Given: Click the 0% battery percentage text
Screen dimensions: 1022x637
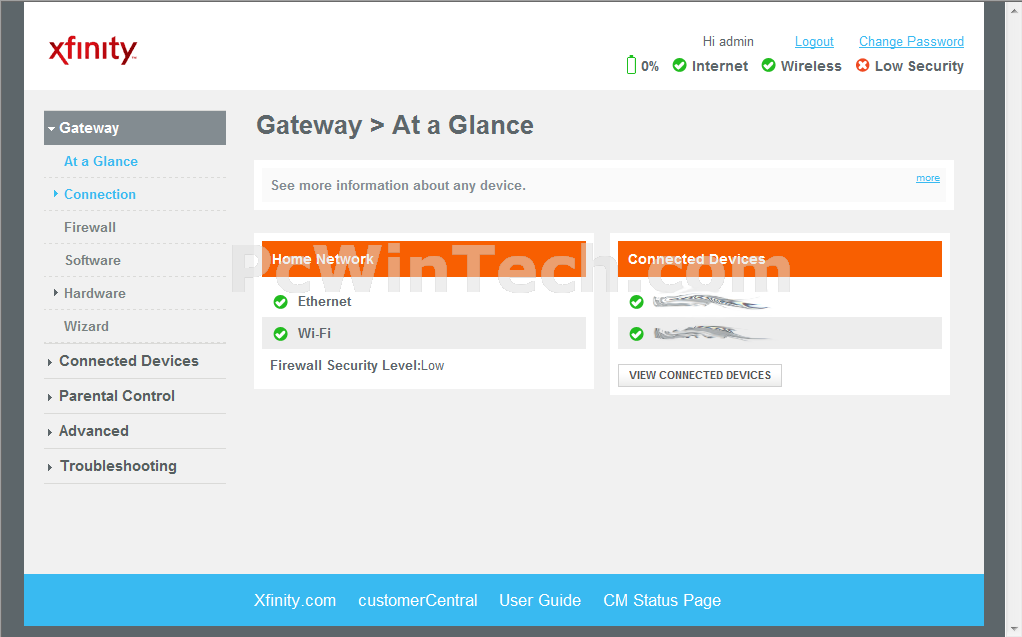Looking at the screenshot, I should (650, 66).
